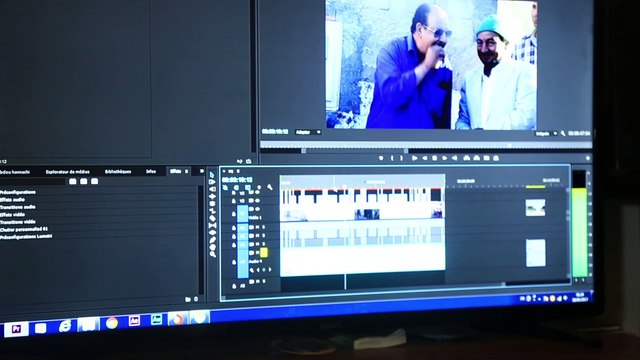Select the Pen tool
This screenshot has height=360, width=640.
click(x=212, y=240)
